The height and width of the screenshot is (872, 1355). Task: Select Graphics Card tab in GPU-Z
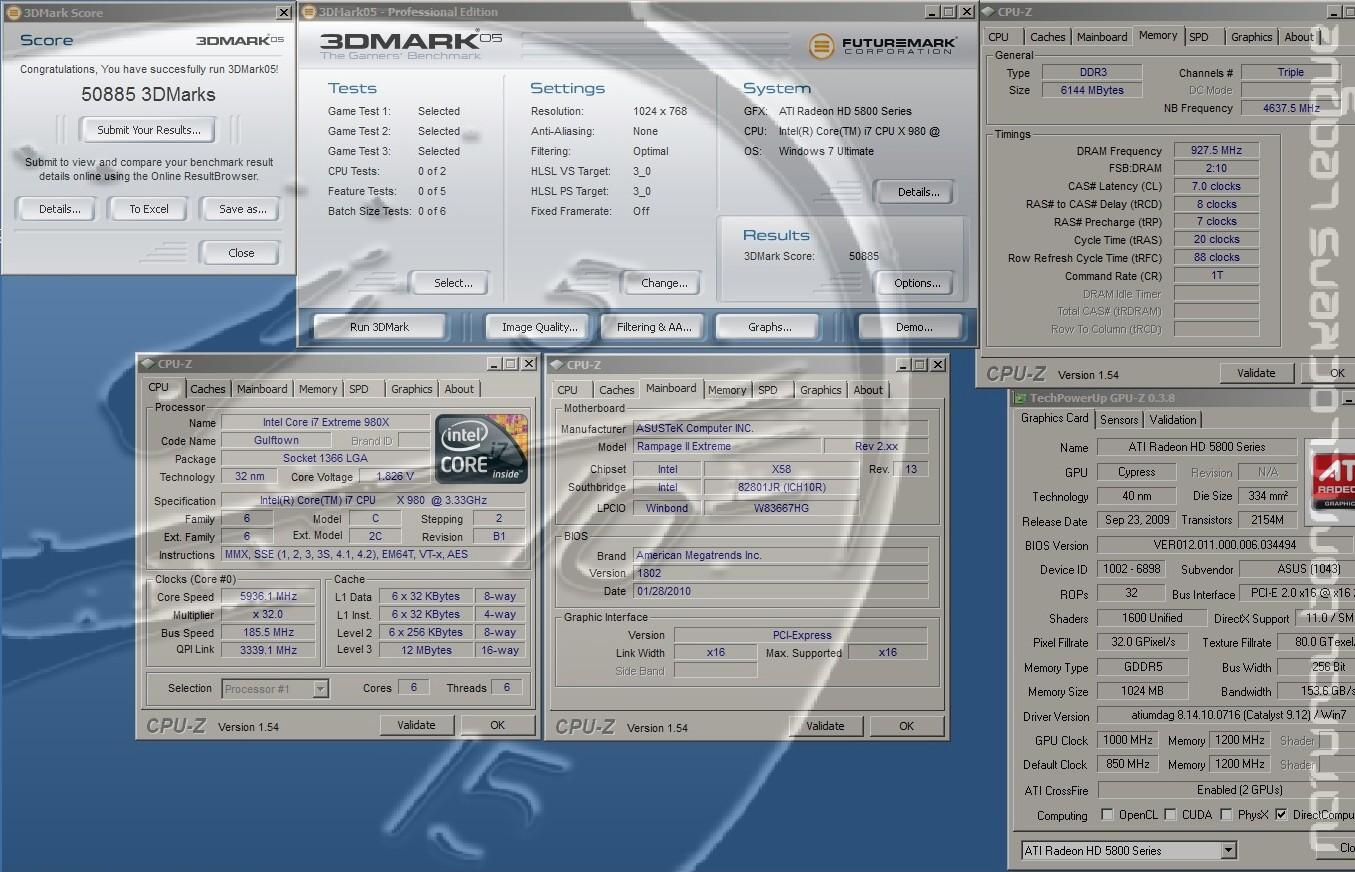(1055, 418)
